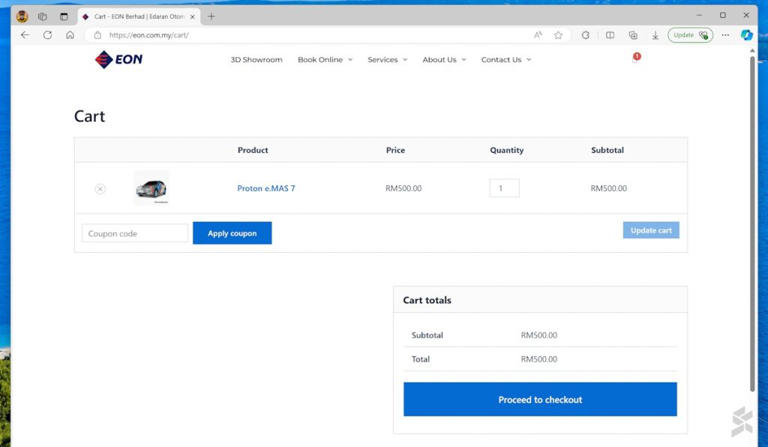Open the Book Online menu
This screenshot has height=447, width=768.
(x=320, y=60)
